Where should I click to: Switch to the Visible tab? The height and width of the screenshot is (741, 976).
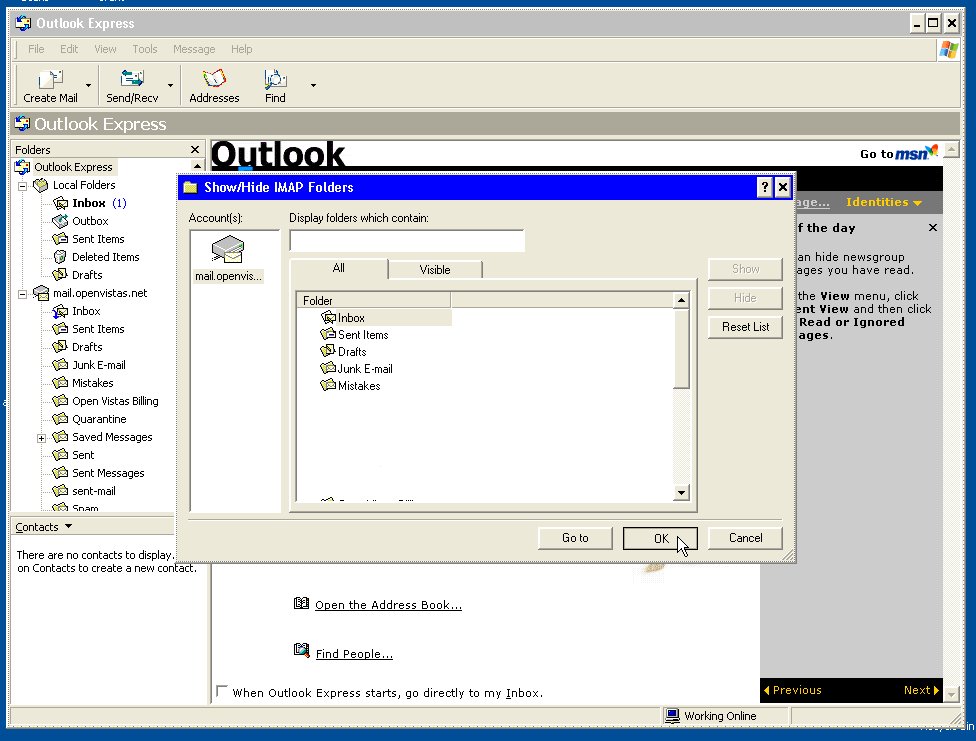(434, 270)
